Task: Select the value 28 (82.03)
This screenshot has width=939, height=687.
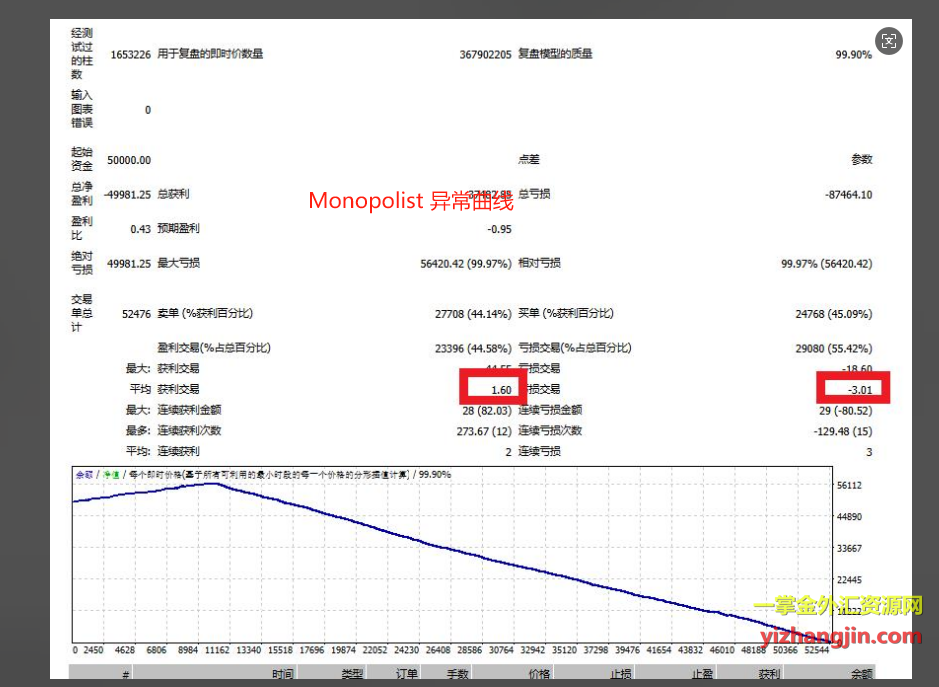Action: [x=487, y=411]
